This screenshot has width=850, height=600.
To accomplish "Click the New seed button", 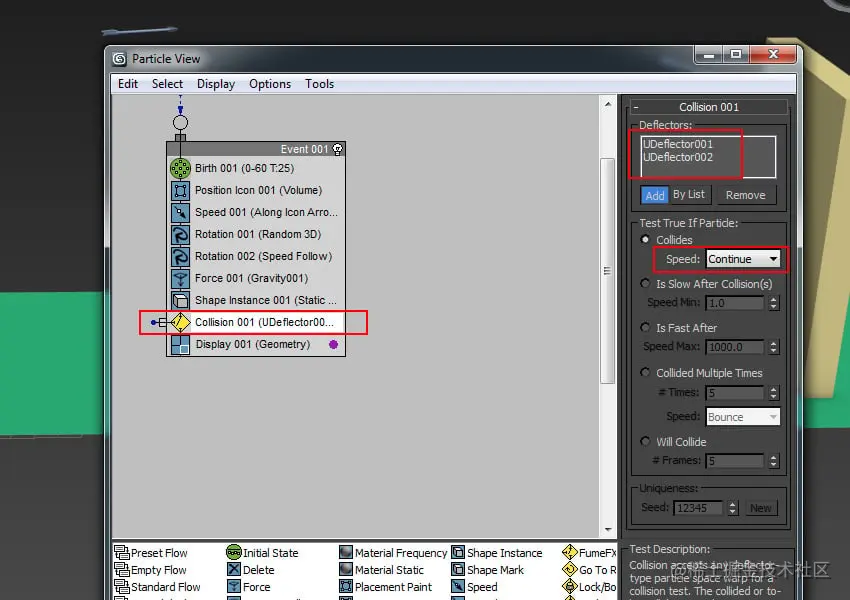I will tap(761, 508).
